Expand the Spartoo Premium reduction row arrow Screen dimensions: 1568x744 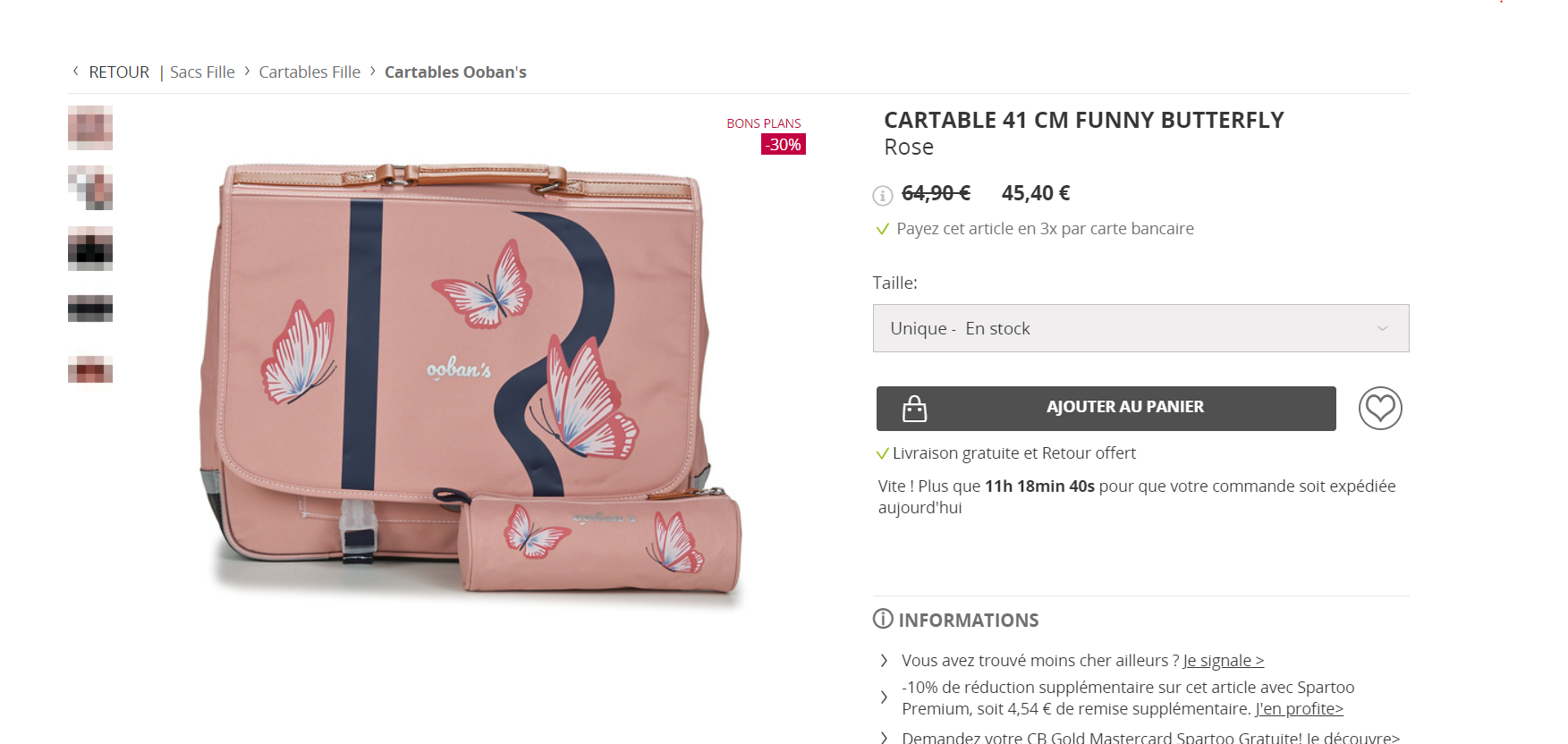[x=884, y=697]
